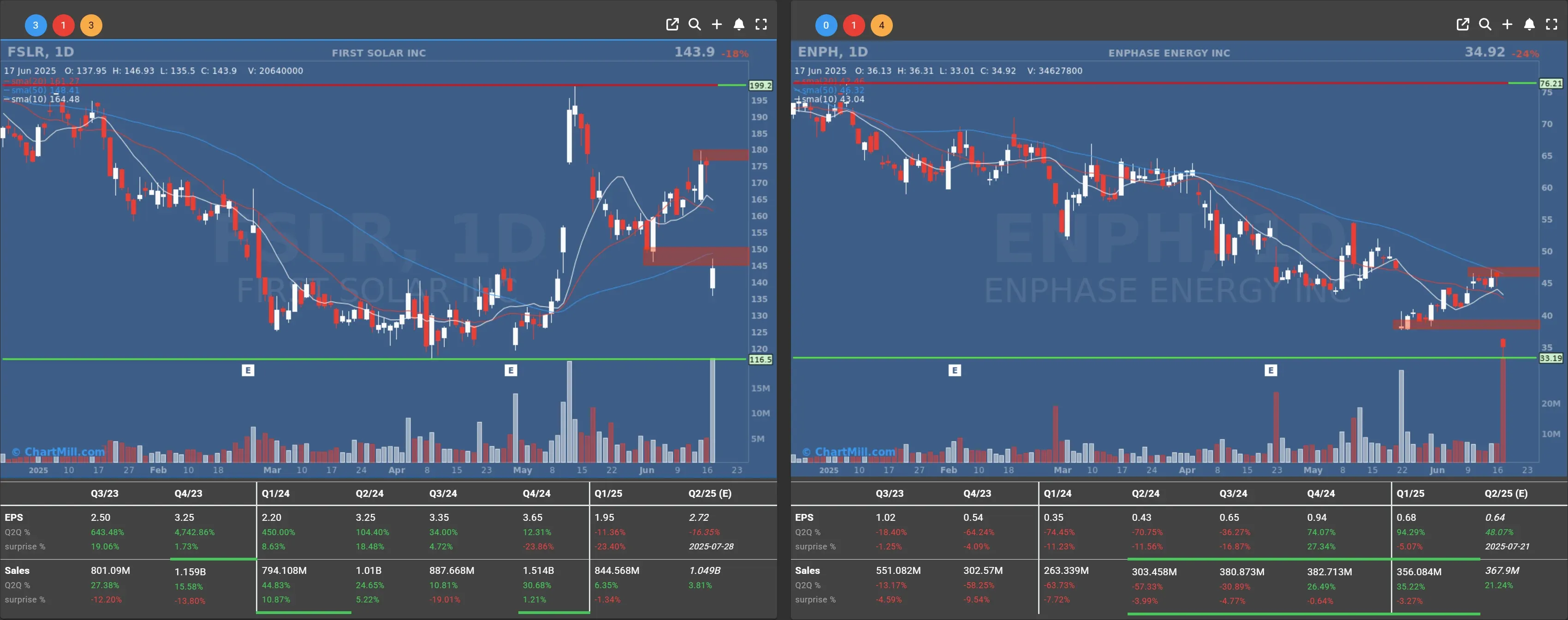This screenshot has height=620, width=1568.
Task: Click the bell alert icon on FSLR chart
Action: tap(739, 24)
